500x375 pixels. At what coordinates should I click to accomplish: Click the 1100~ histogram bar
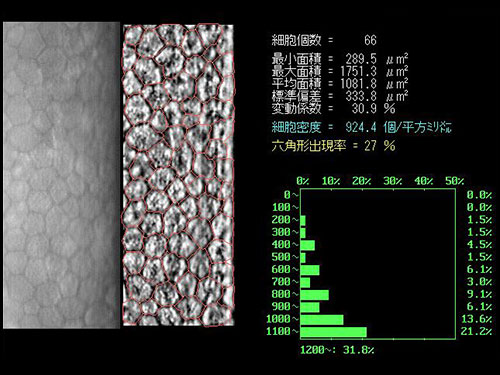click(333, 332)
